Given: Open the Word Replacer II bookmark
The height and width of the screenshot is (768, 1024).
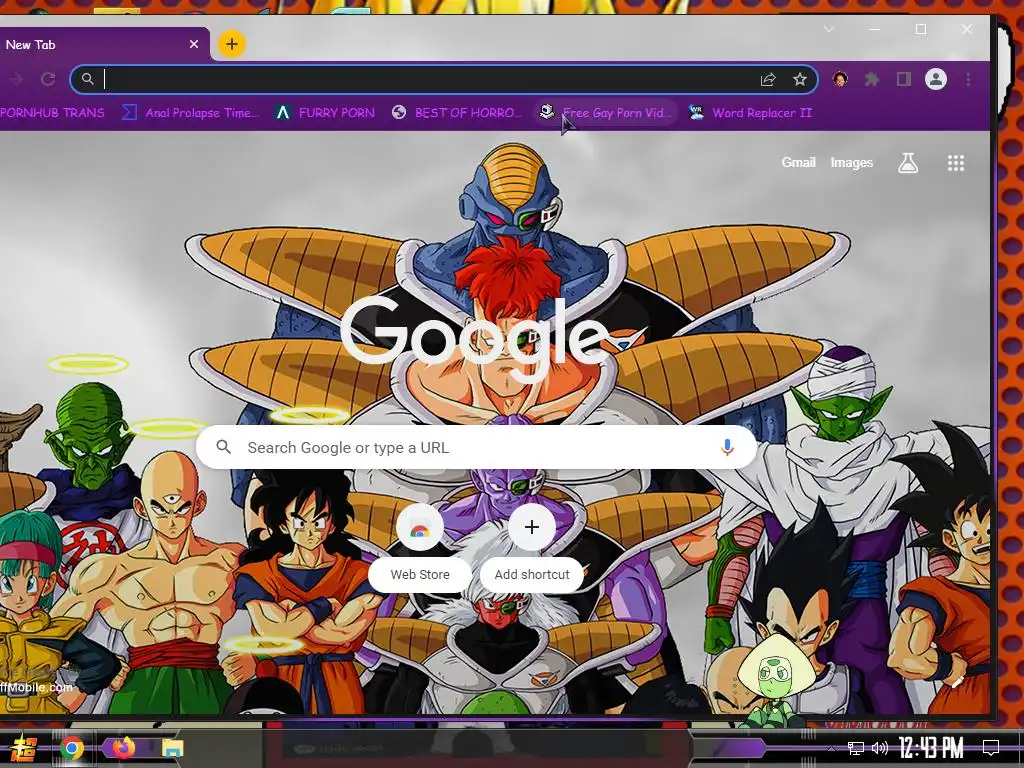Looking at the screenshot, I should (750, 113).
